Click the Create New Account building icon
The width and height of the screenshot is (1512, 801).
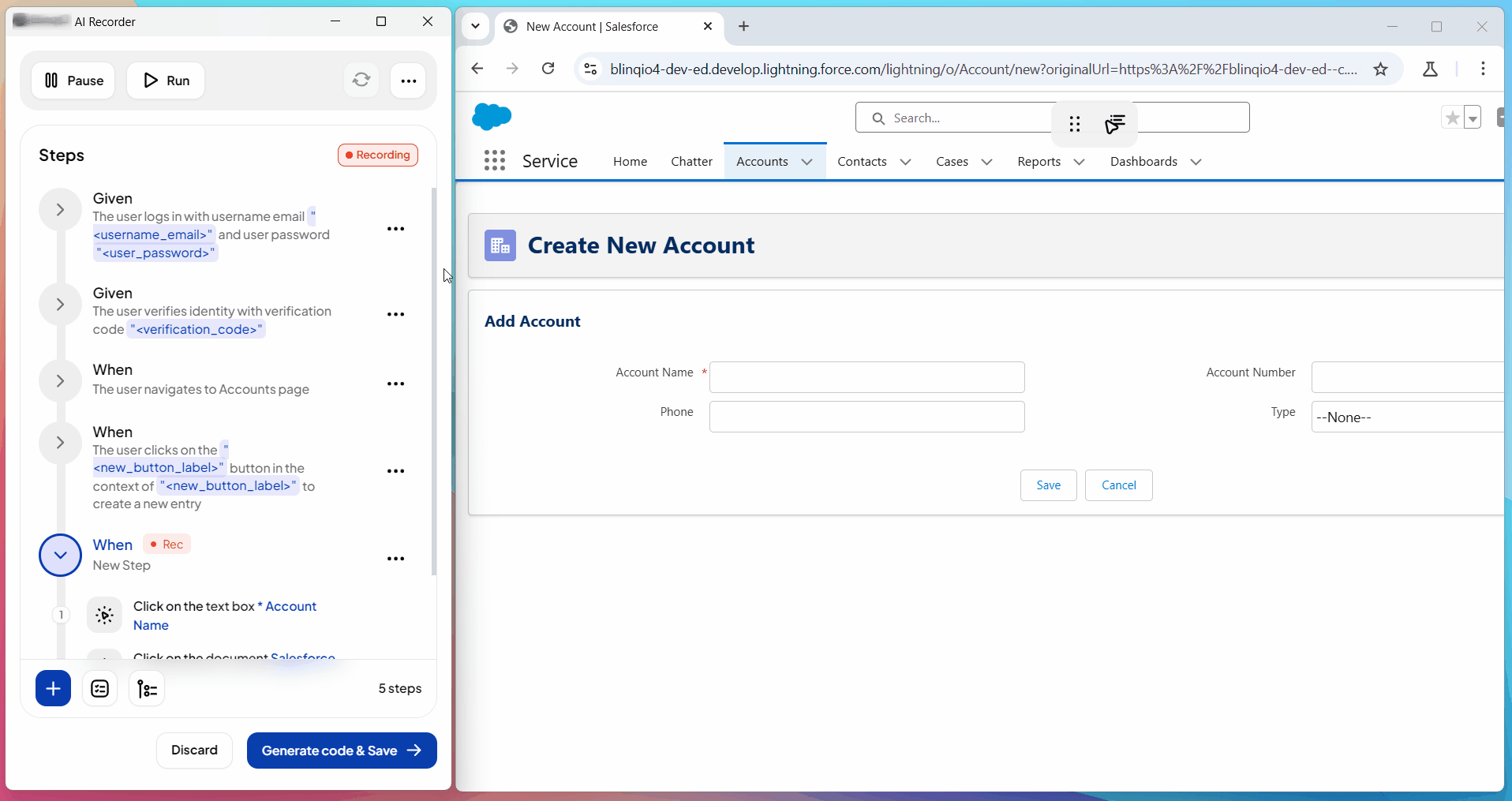tap(500, 245)
